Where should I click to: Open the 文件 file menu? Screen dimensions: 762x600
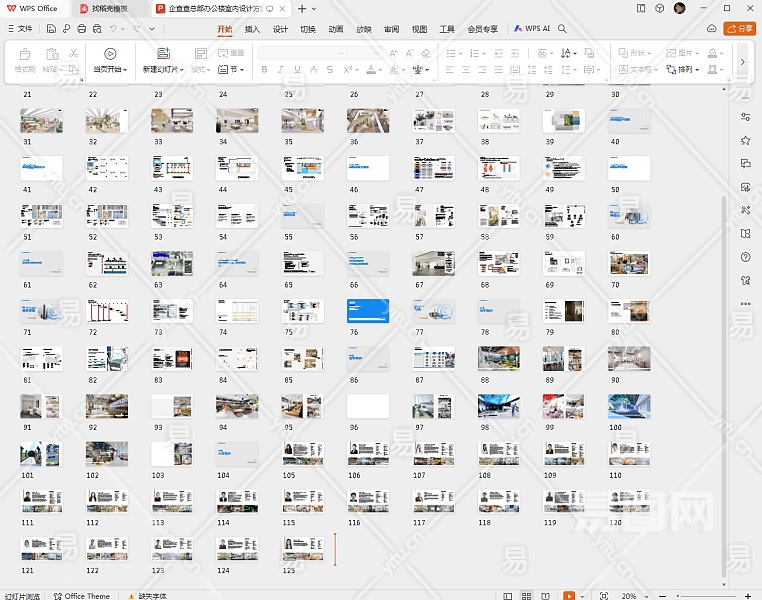[19, 29]
